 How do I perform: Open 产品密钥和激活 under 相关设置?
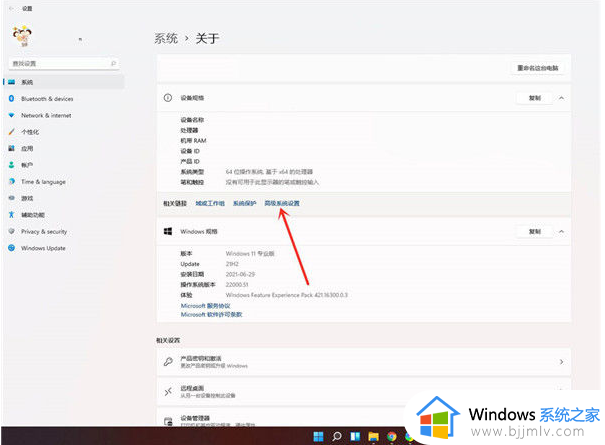tap(364, 362)
